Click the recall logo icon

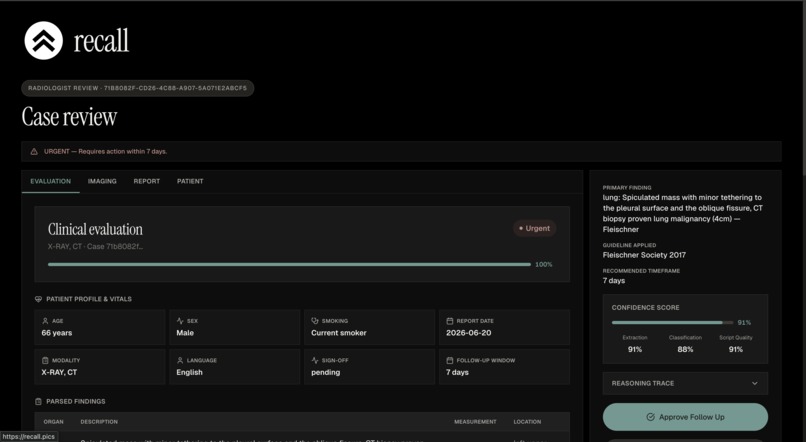44,41
